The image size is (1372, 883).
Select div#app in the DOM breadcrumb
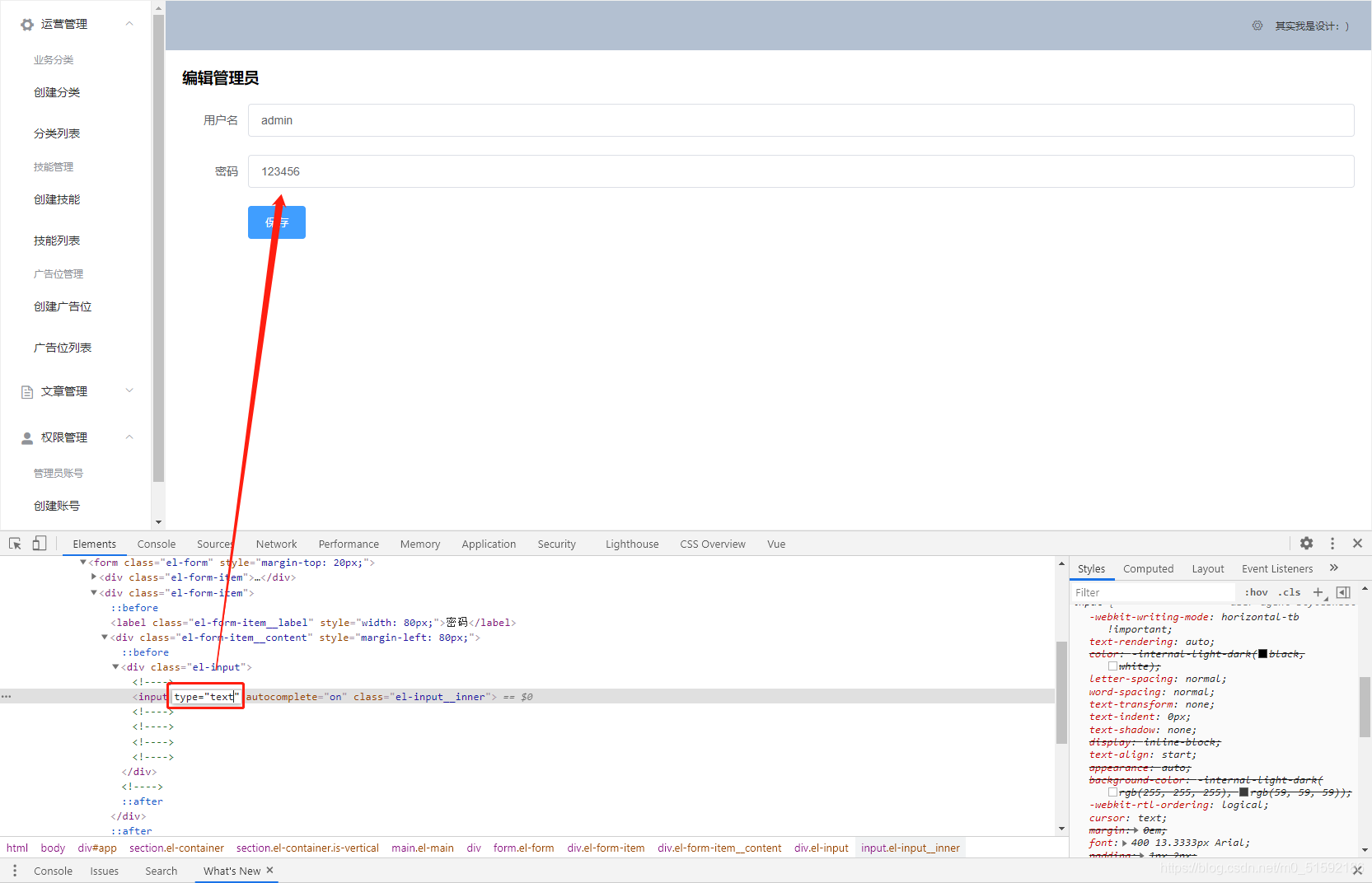pyautogui.click(x=97, y=848)
